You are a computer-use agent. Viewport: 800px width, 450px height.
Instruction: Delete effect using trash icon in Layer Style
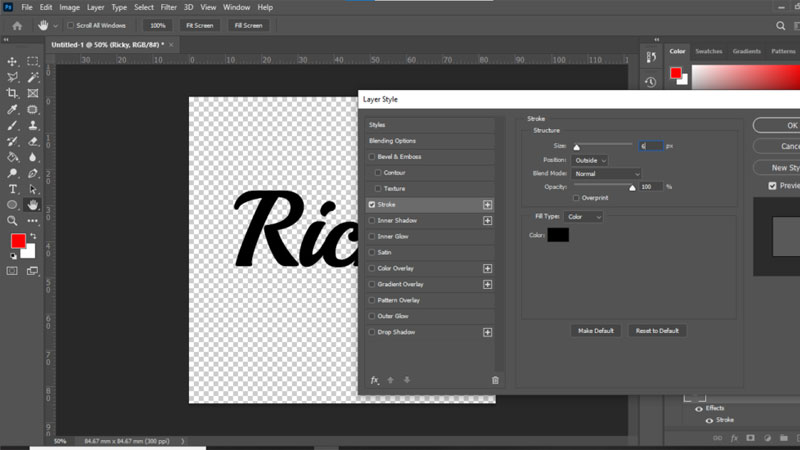(x=495, y=380)
